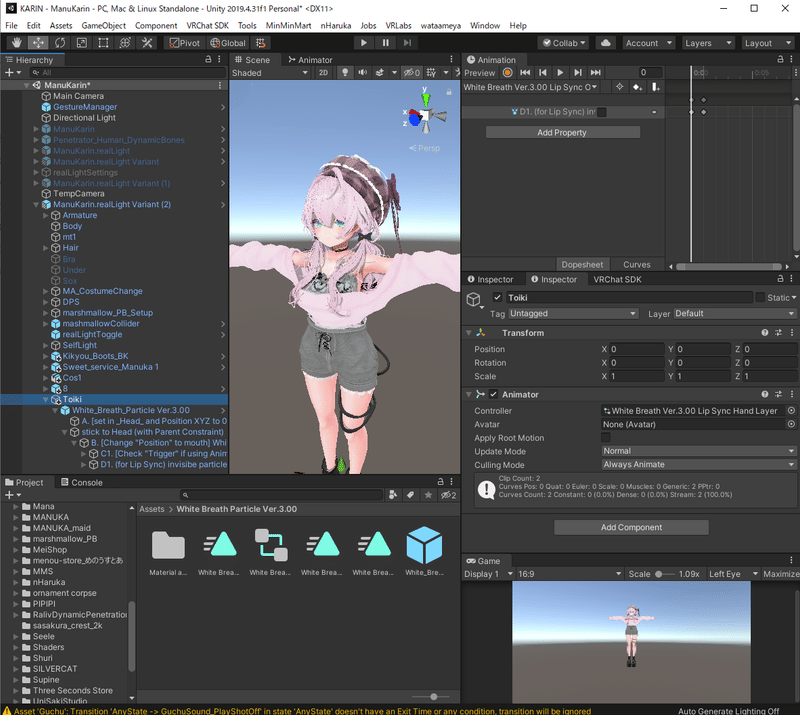Image resolution: width=800 pixels, height=715 pixels.
Task: Click the Add Property button
Action: (x=562, y=132)
